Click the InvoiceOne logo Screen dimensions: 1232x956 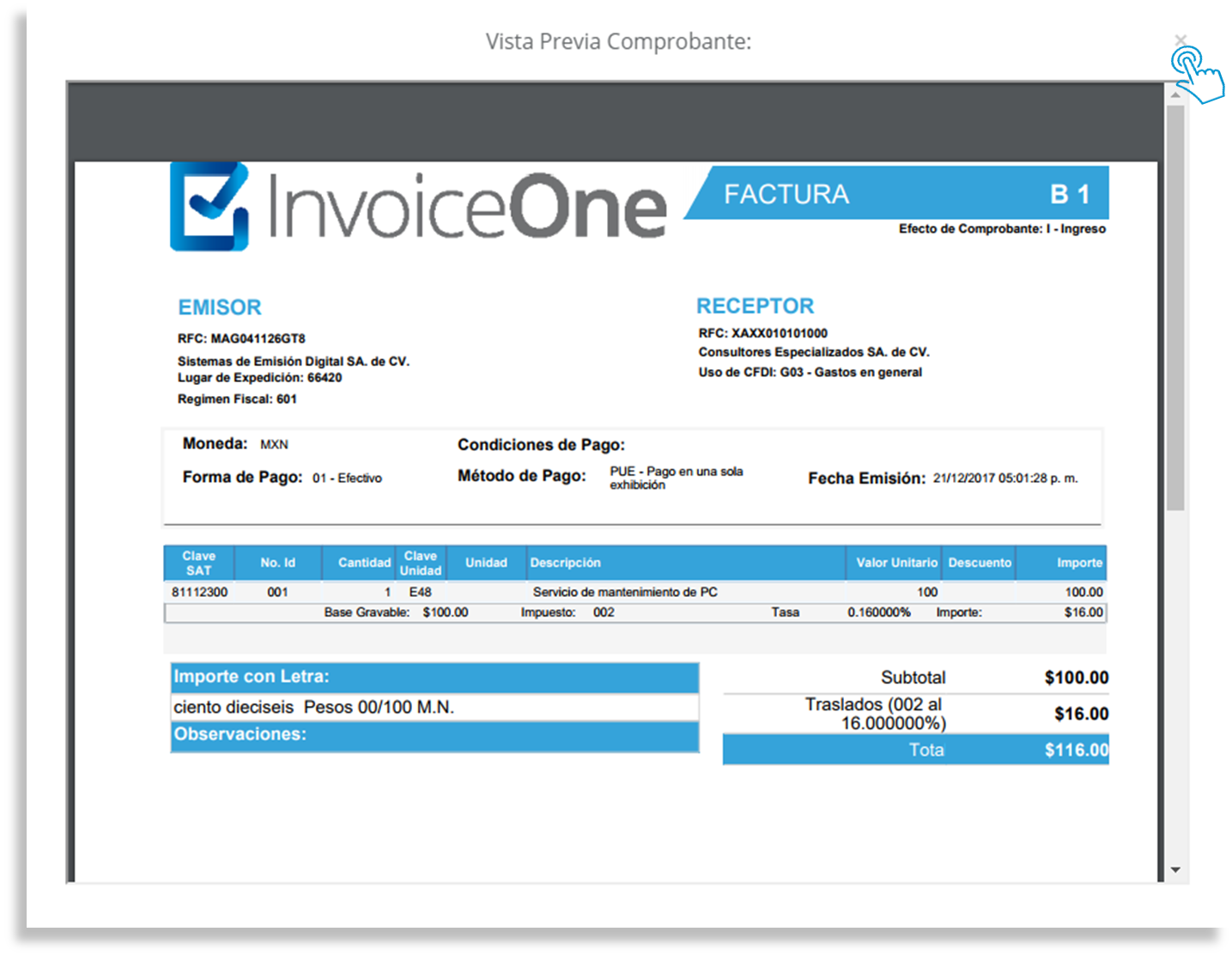click(x=418, y=206)
